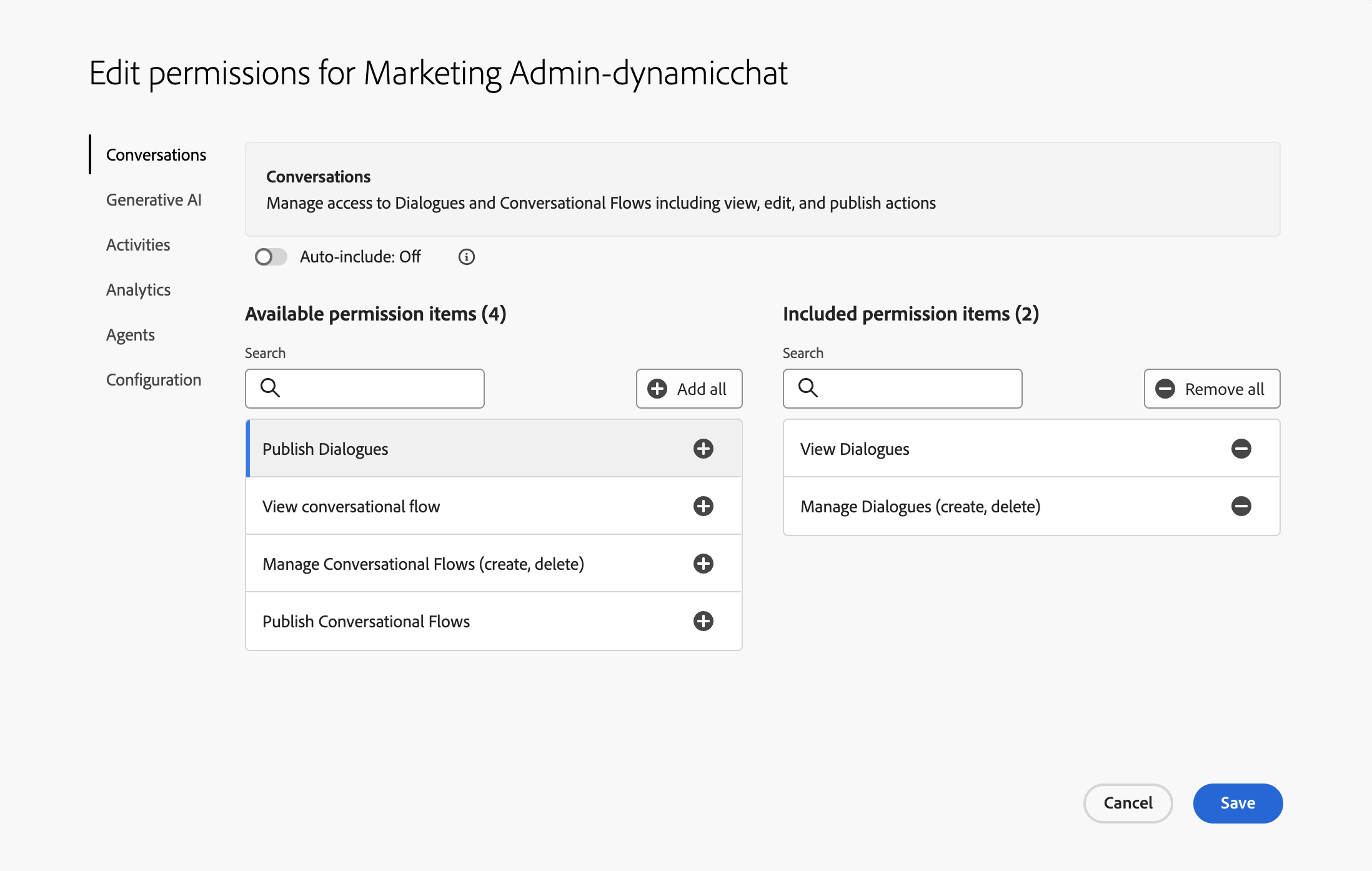Select the Publish Conversational Flows row

coord(437,621)
